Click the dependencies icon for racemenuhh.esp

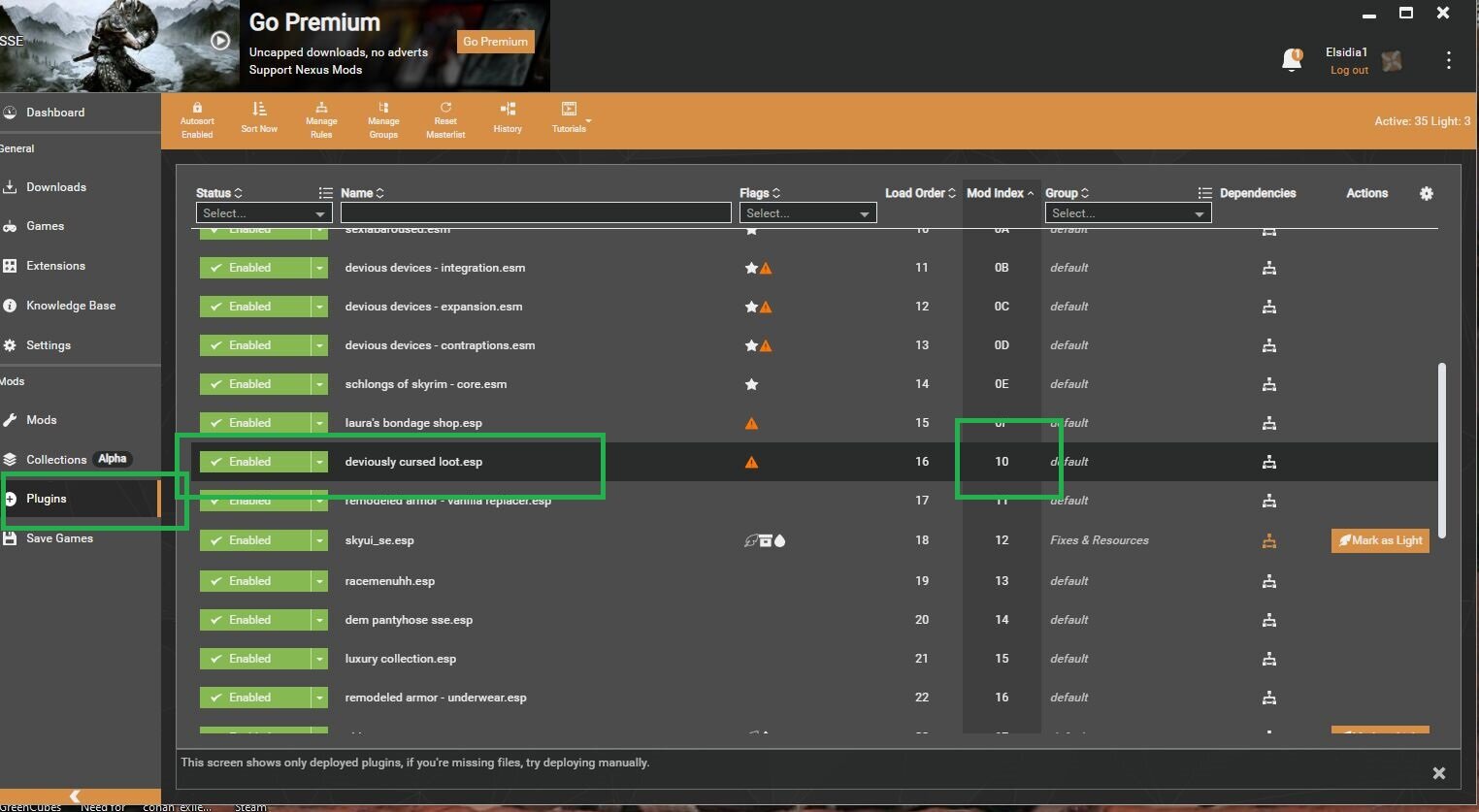pos(1268,581)
